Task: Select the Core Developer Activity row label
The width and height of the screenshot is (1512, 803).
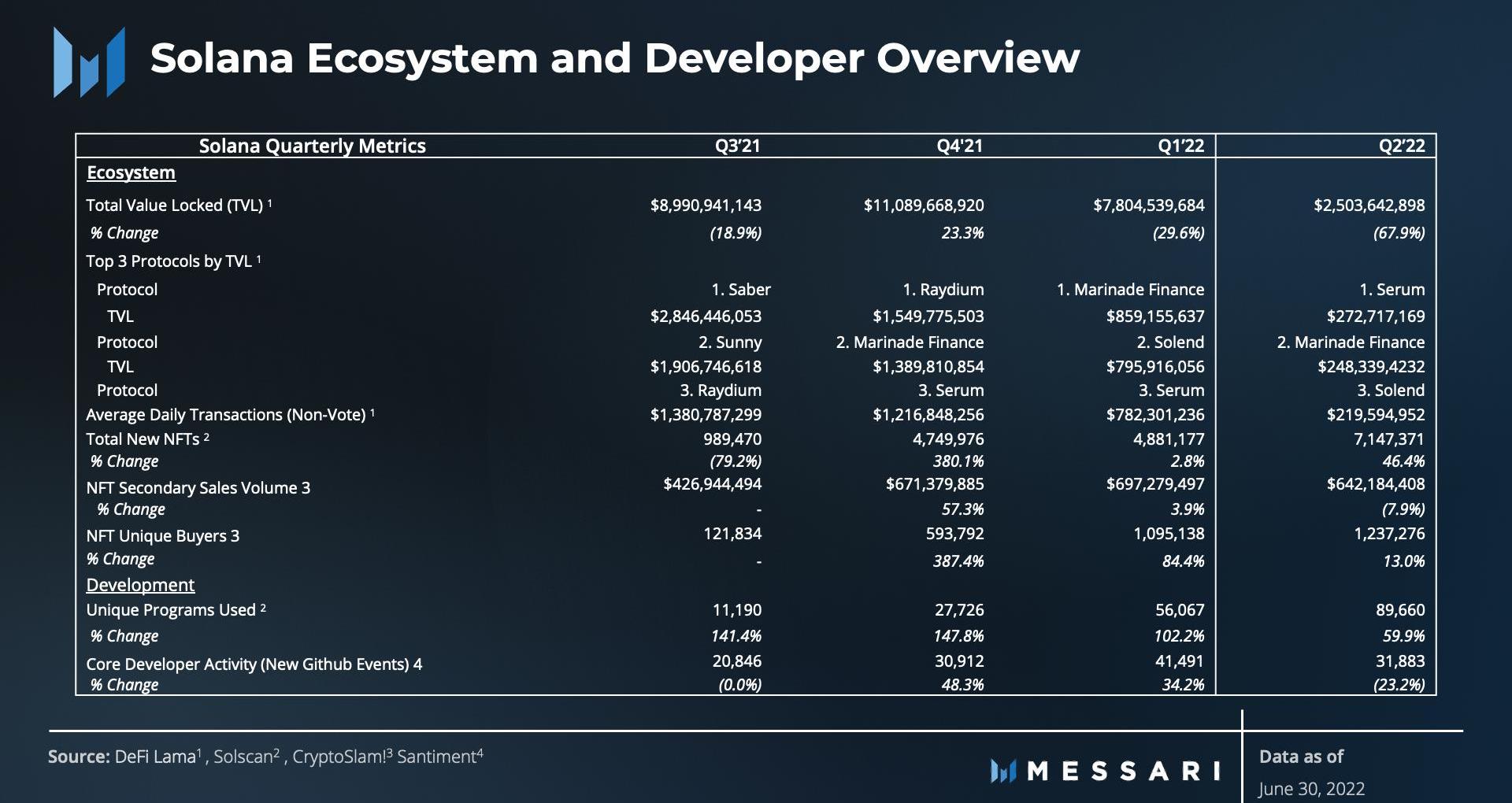Action: 254,664
